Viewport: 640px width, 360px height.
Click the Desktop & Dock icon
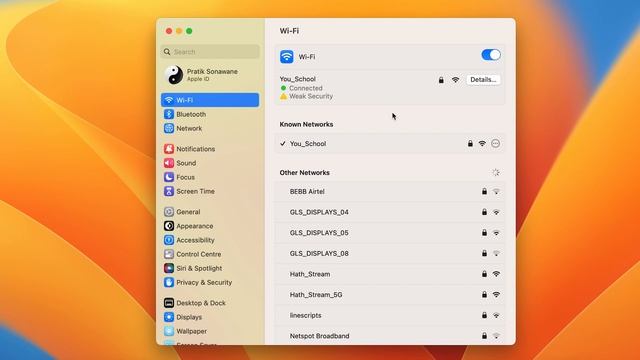coord(169,303)
